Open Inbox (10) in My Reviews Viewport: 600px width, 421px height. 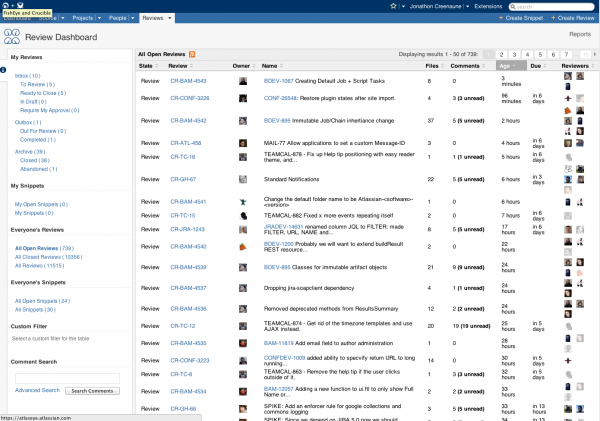pyautogui.click(x=28, y=76)
